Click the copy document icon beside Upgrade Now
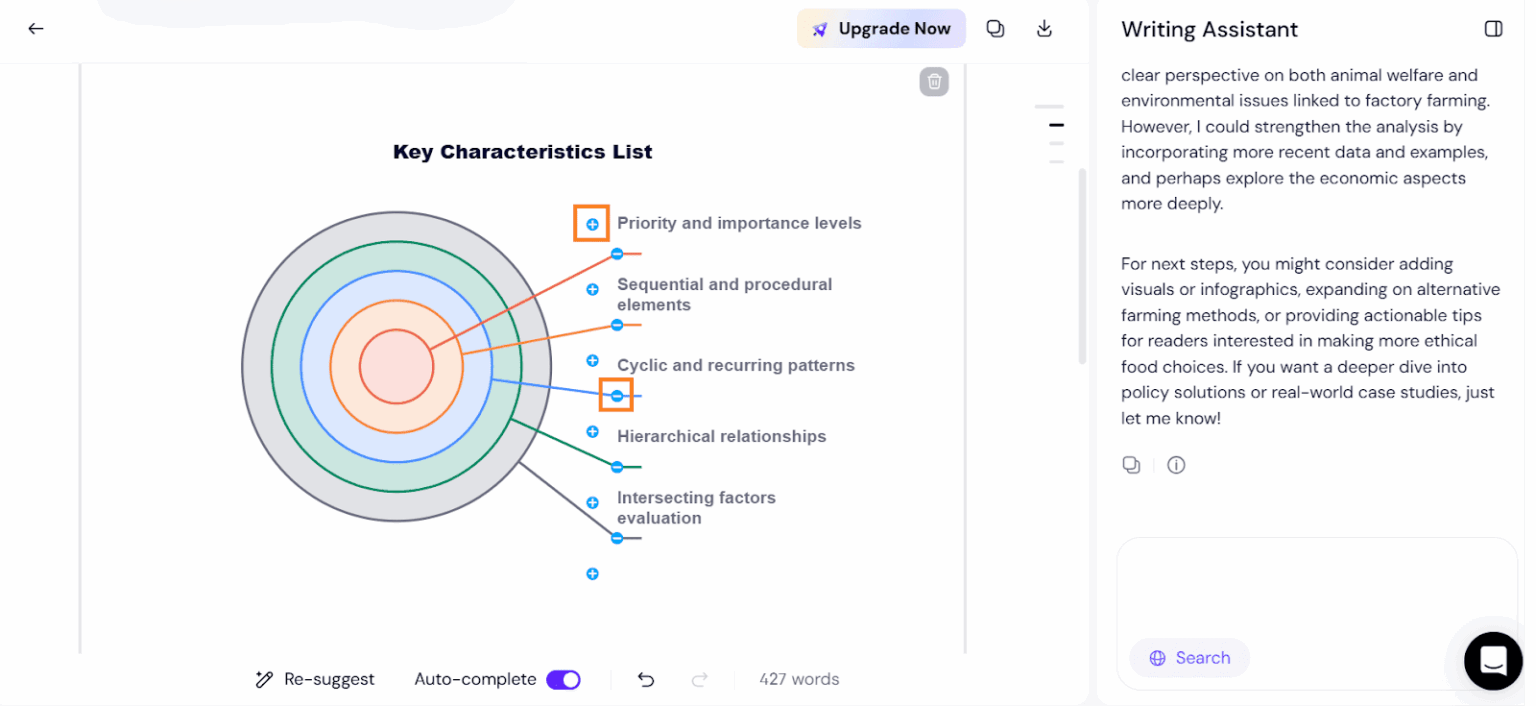Screen dimensions: 1536x706 tap(995, 28)
